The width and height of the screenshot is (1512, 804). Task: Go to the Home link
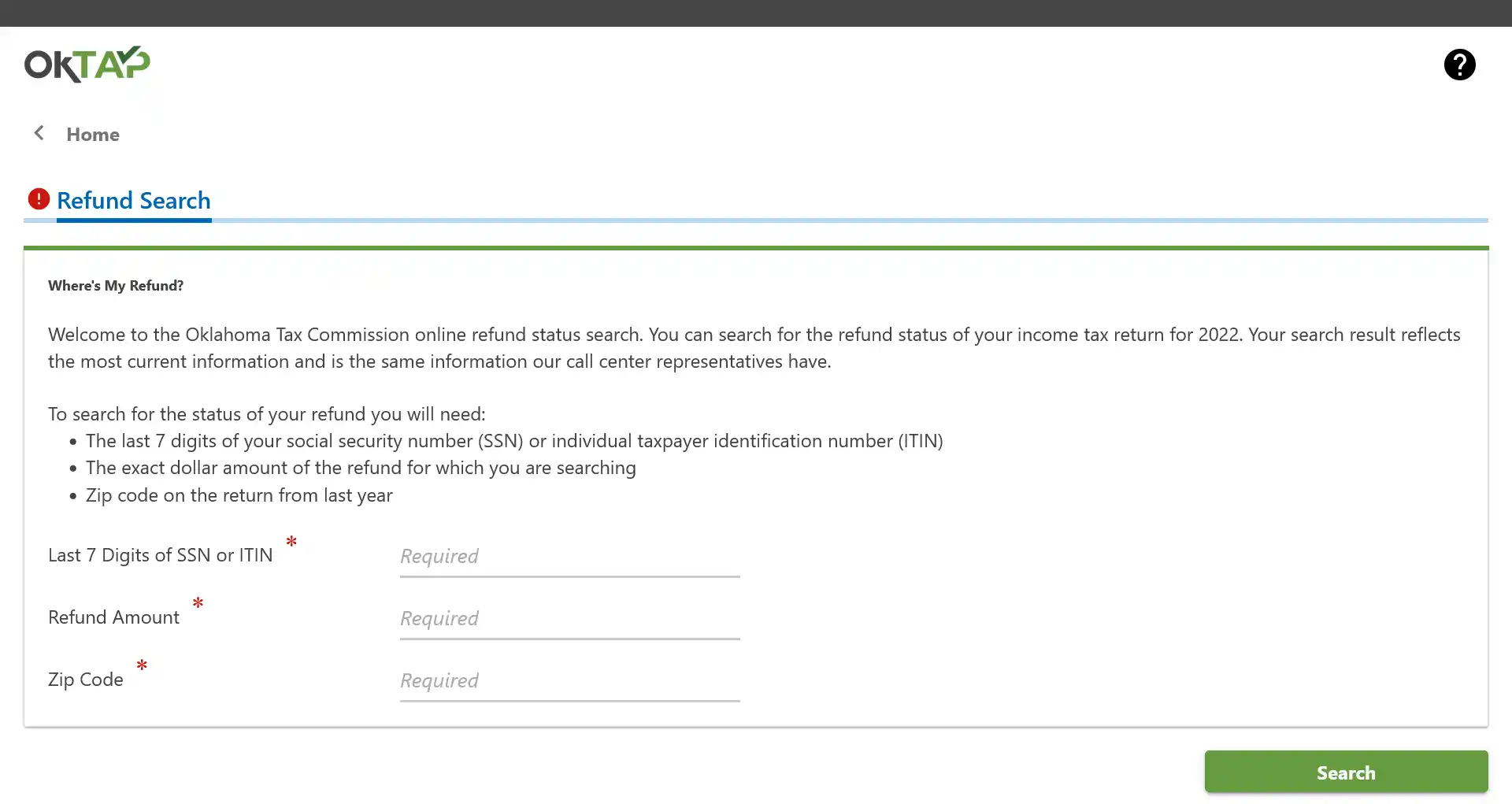pyautogui.click(x=93, y=135)
